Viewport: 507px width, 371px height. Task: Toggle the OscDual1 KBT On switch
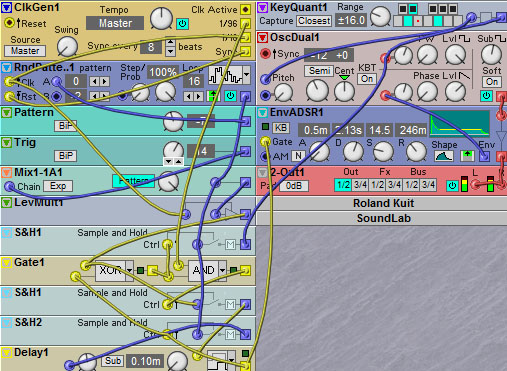(367, 79)
